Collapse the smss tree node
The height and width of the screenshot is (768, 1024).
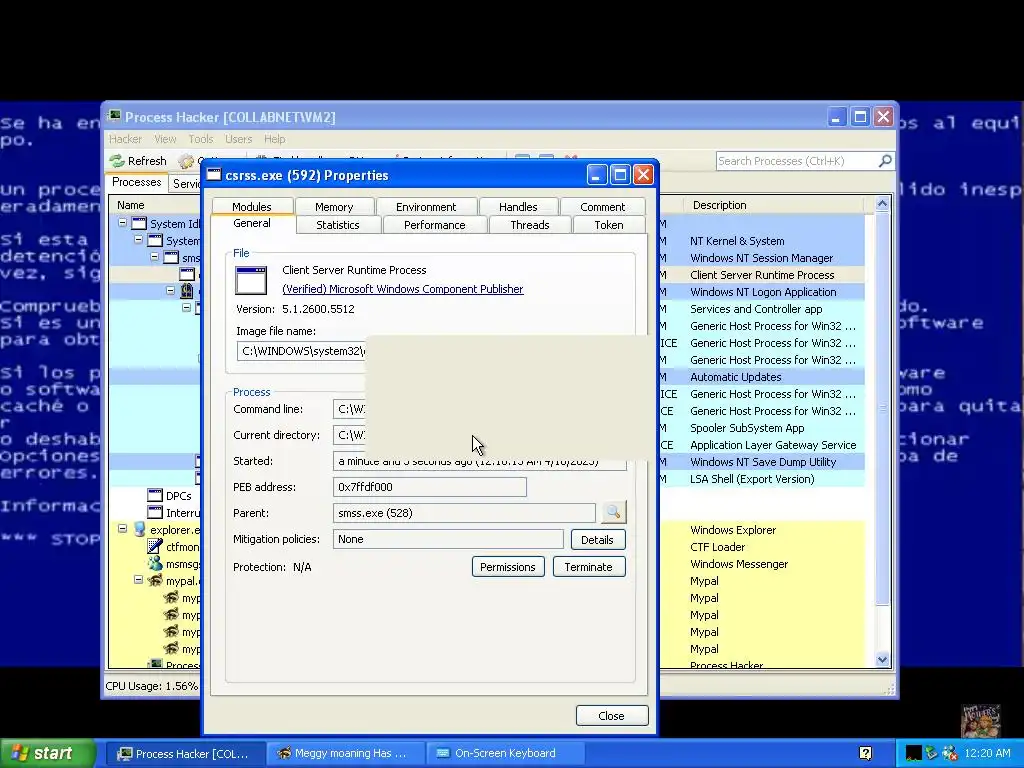pos(154,257)
